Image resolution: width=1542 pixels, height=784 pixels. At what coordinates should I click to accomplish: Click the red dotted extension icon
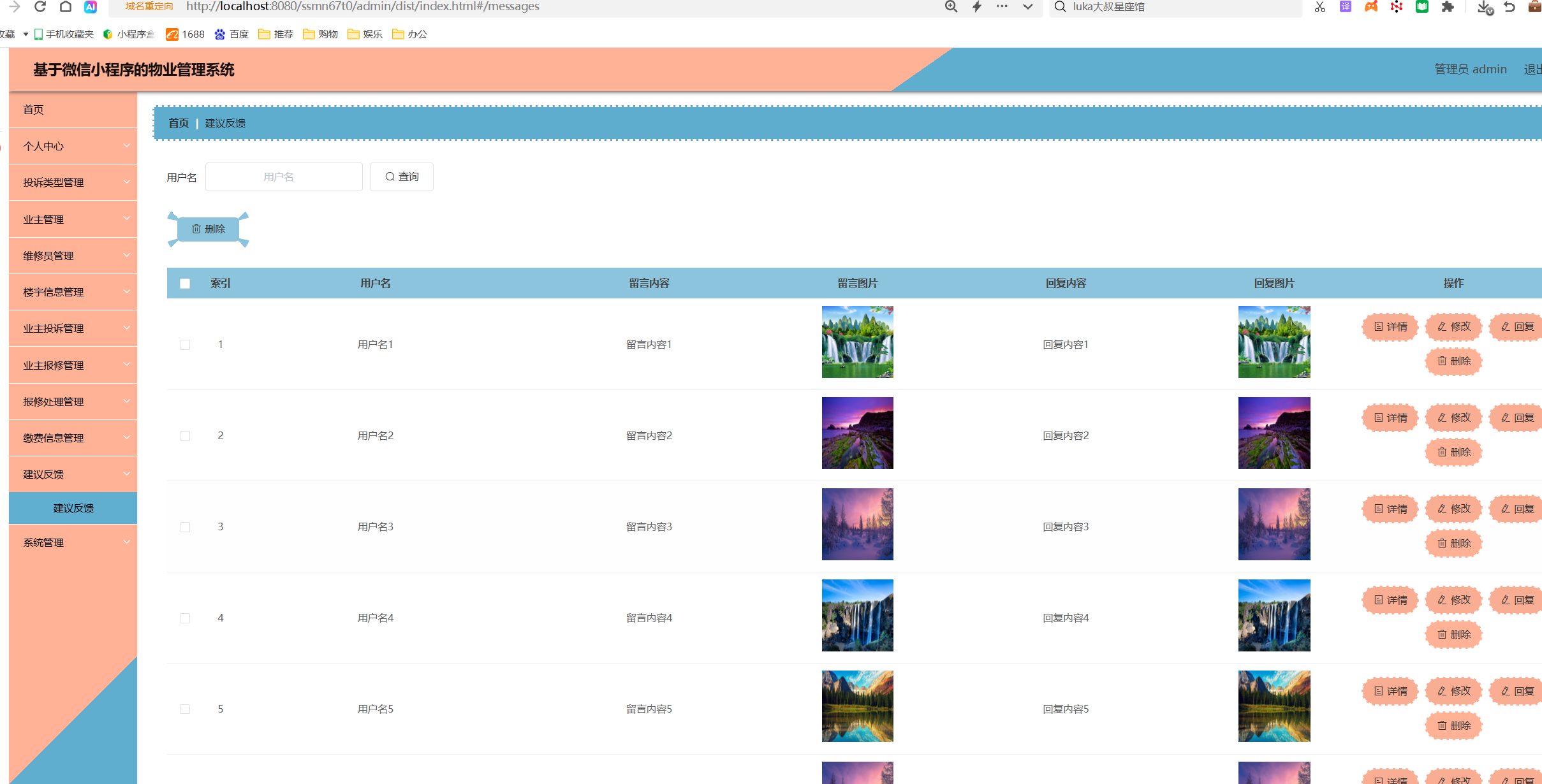click(x=1397, y=6)
